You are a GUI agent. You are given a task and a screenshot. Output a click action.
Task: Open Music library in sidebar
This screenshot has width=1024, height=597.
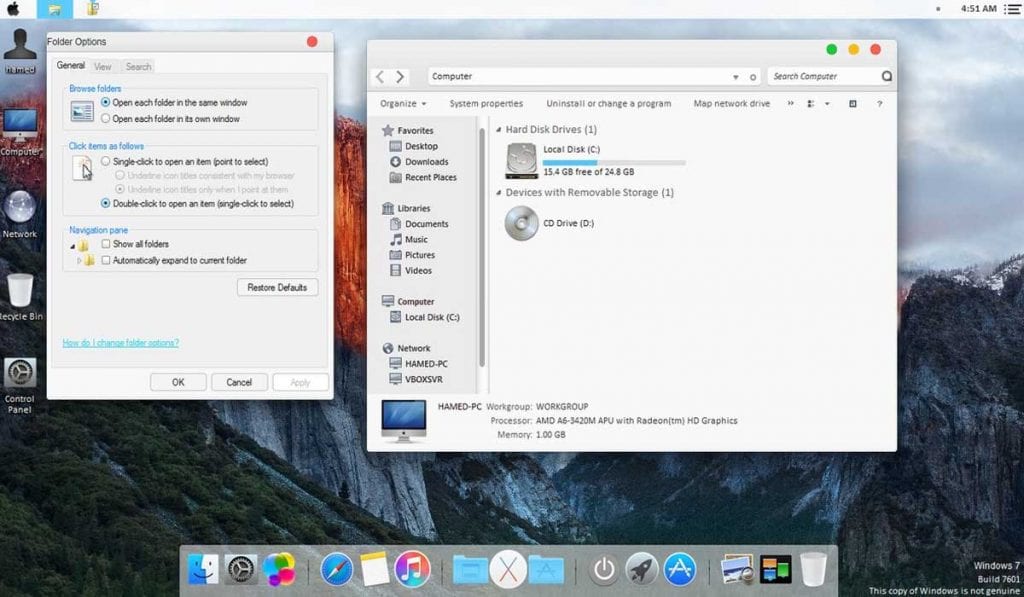(x=408, y=240)
